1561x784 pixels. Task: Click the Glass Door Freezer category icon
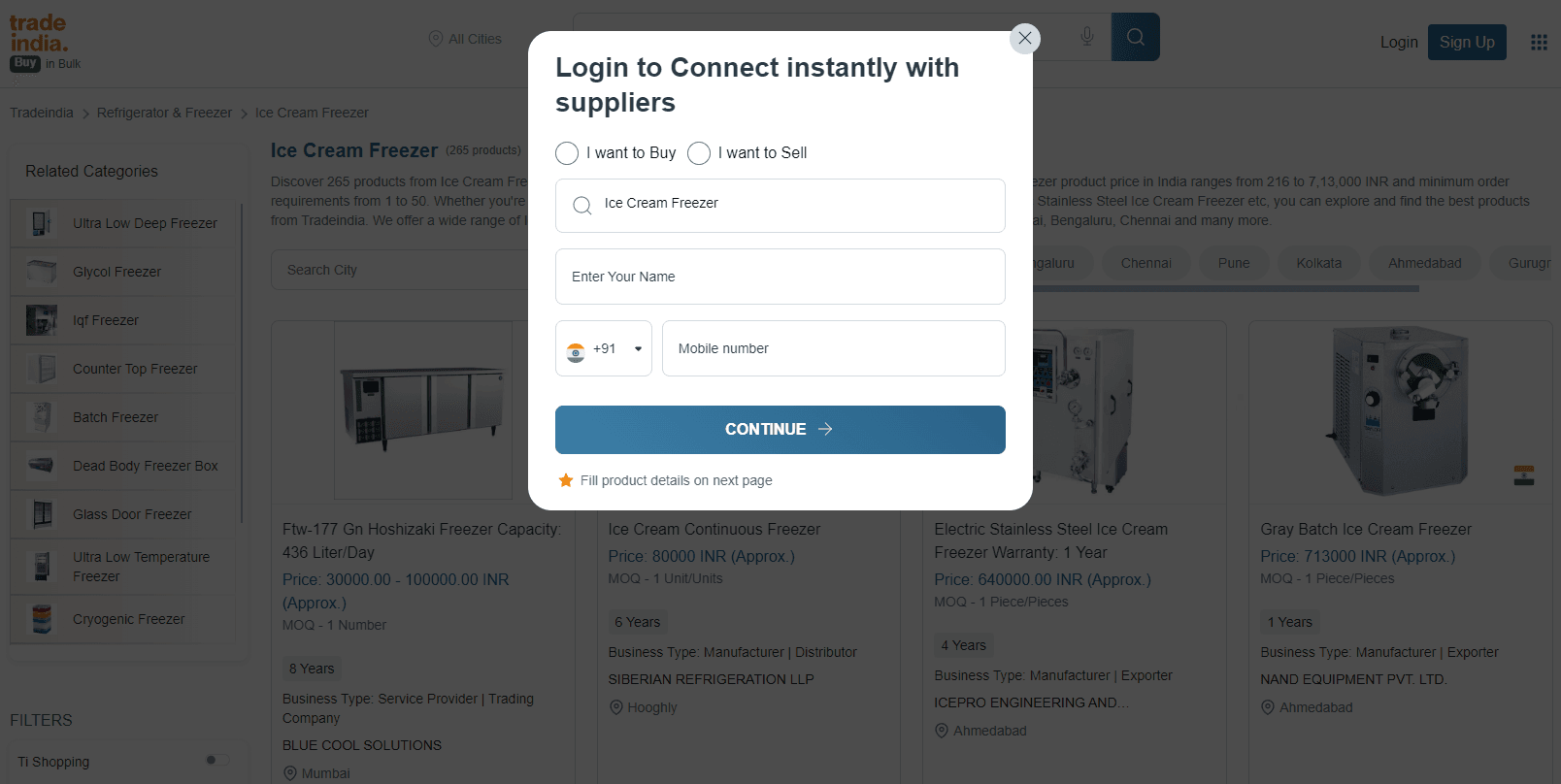click(40, 514)
